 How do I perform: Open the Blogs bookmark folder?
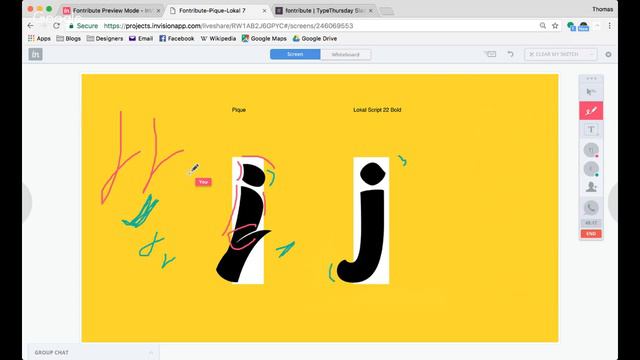click(x=69, y=38)
